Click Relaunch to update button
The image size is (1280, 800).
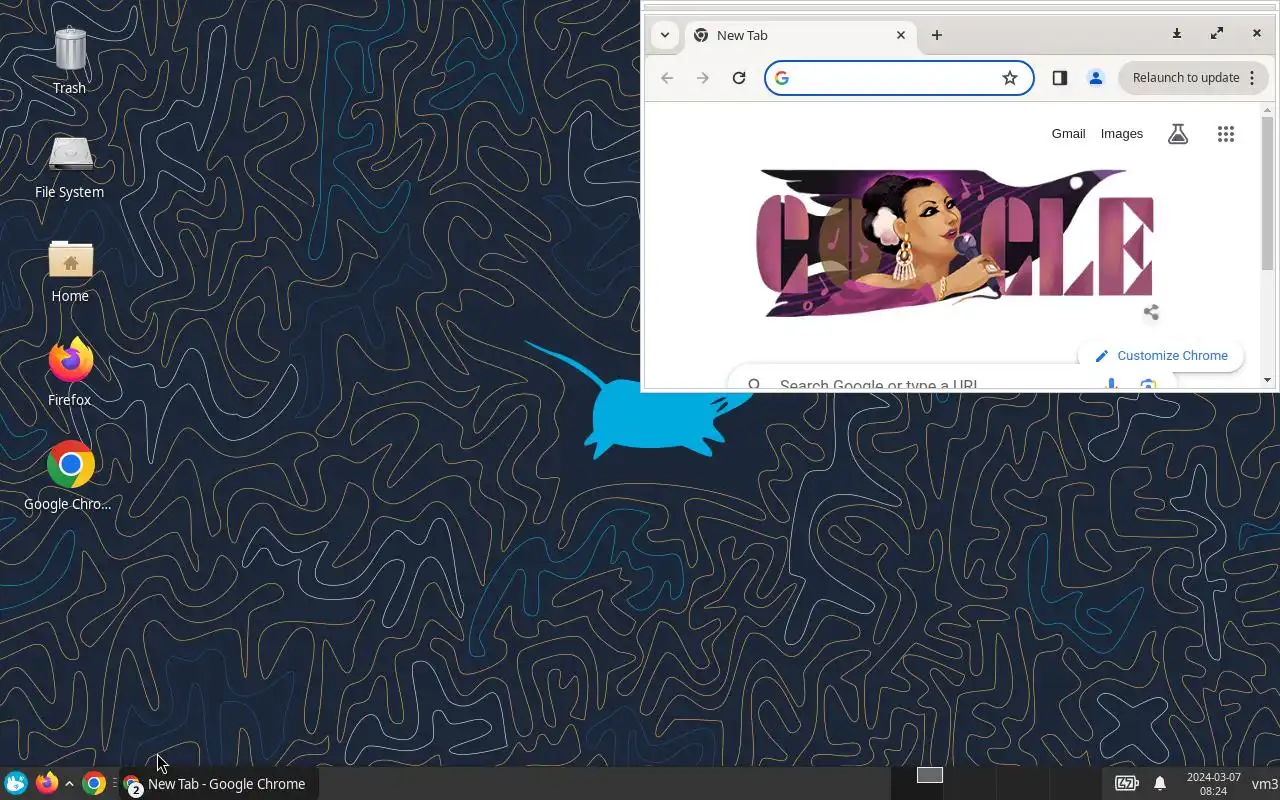pyautogui.click(x=1186, y=78)
